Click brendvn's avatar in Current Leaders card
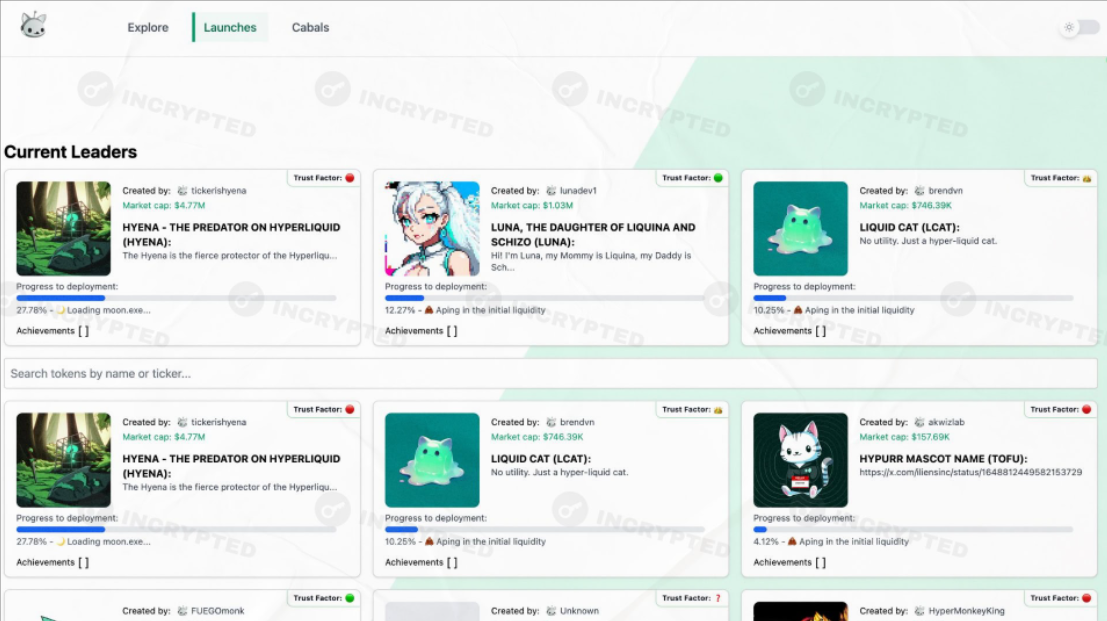1107x621 pixels. [x=919, y=191]
